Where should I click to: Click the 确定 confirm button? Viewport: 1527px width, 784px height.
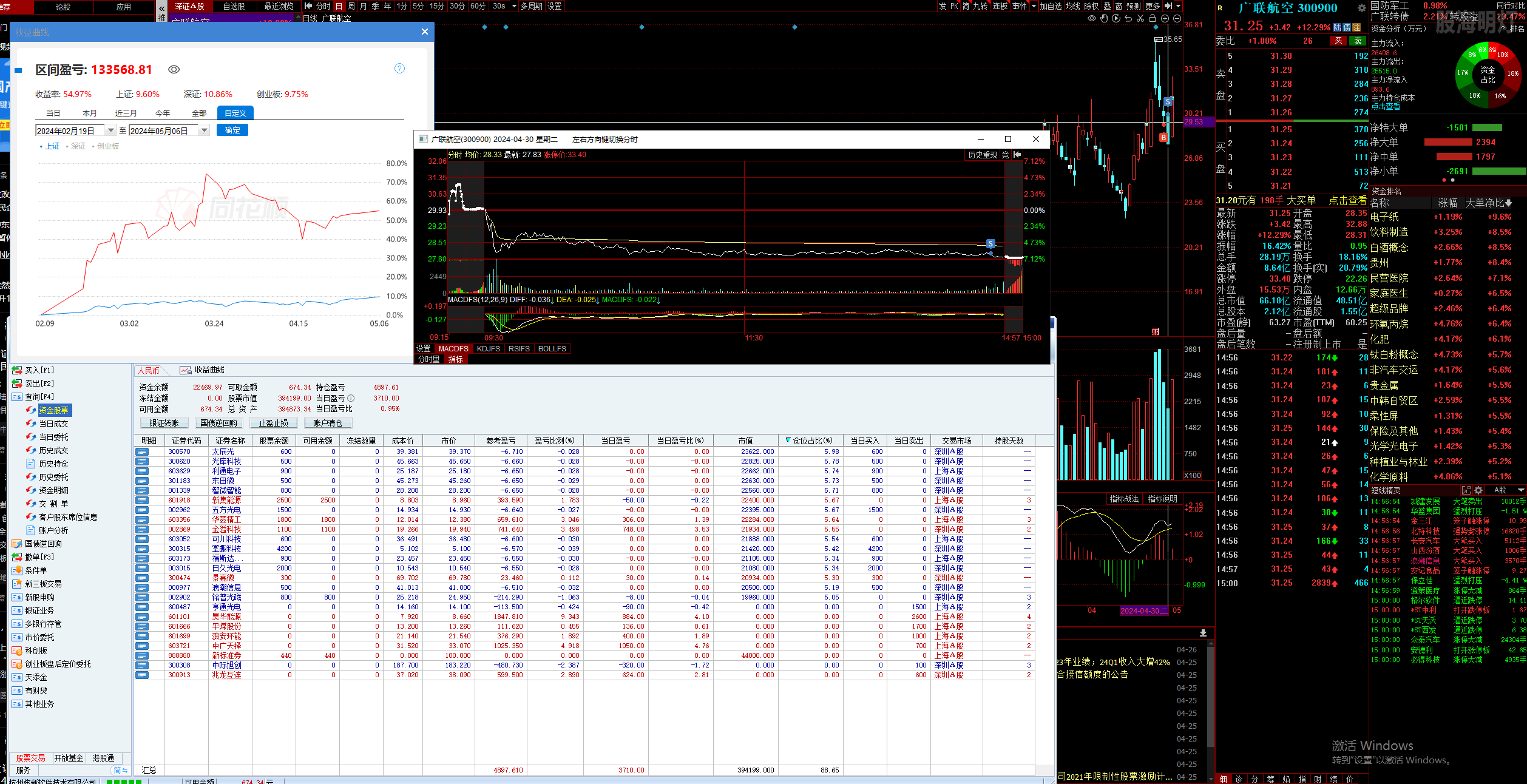click(x=232, y=130)
